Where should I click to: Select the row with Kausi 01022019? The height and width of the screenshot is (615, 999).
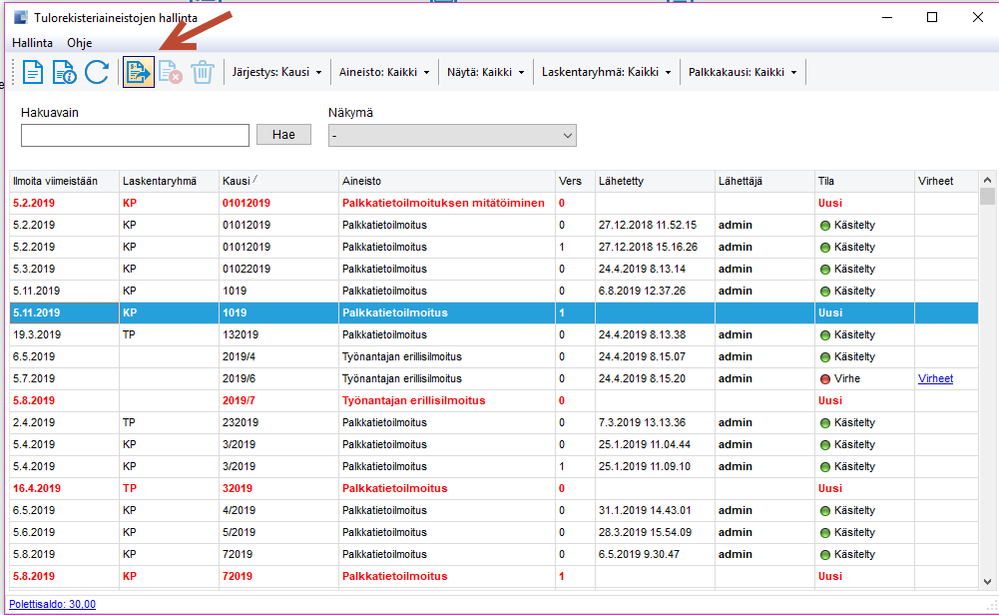[494, 269]
